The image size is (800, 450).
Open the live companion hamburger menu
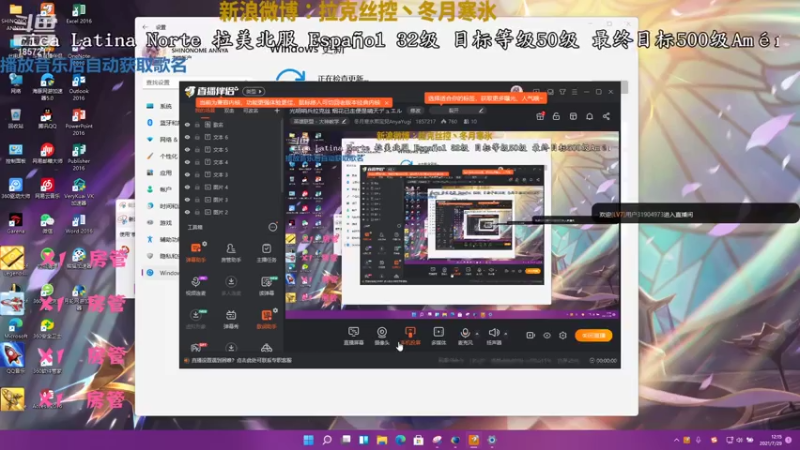(574, 92)
